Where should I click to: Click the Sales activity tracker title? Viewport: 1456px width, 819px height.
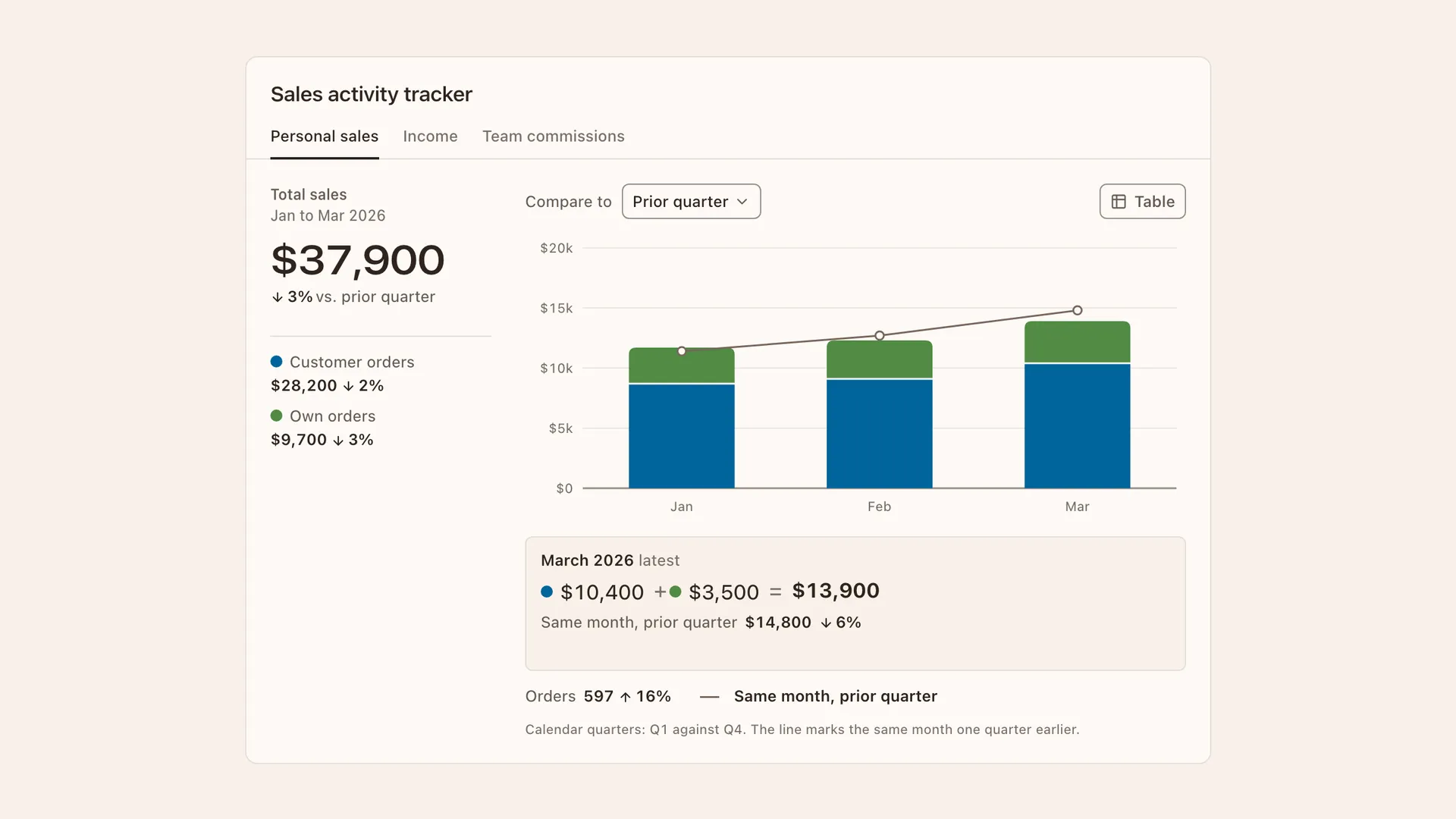(372, 94)
